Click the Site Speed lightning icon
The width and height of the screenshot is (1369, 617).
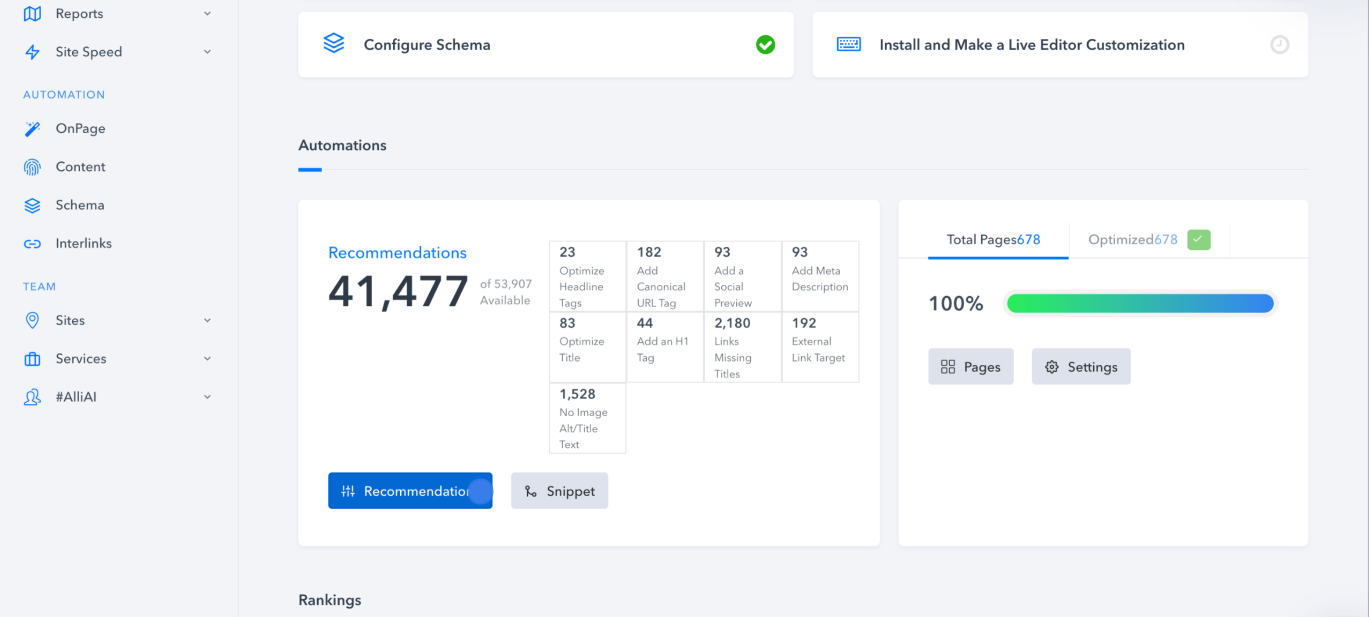32,52
